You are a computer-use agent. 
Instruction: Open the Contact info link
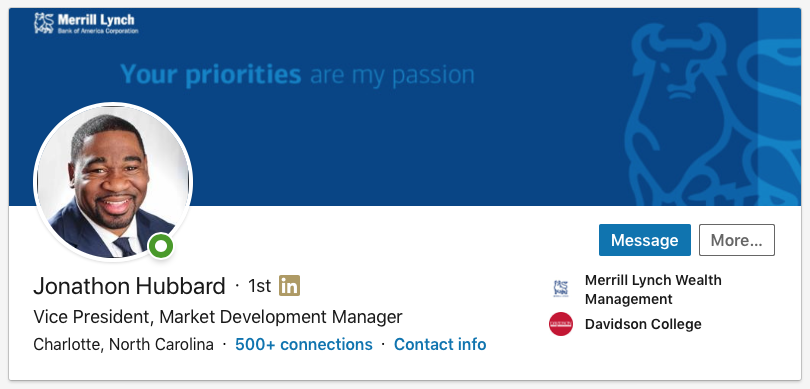coord(440,344)
